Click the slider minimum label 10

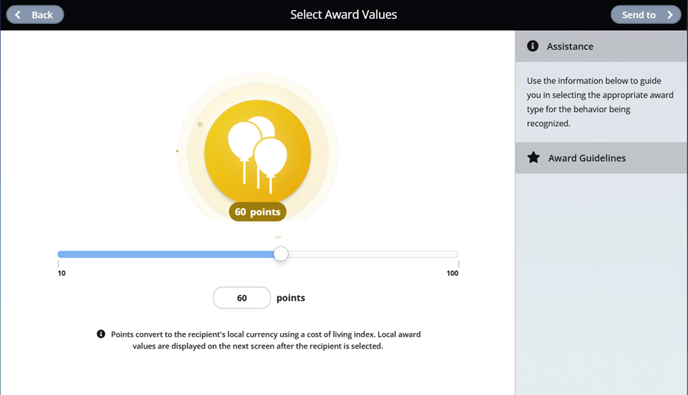point(61,273)
